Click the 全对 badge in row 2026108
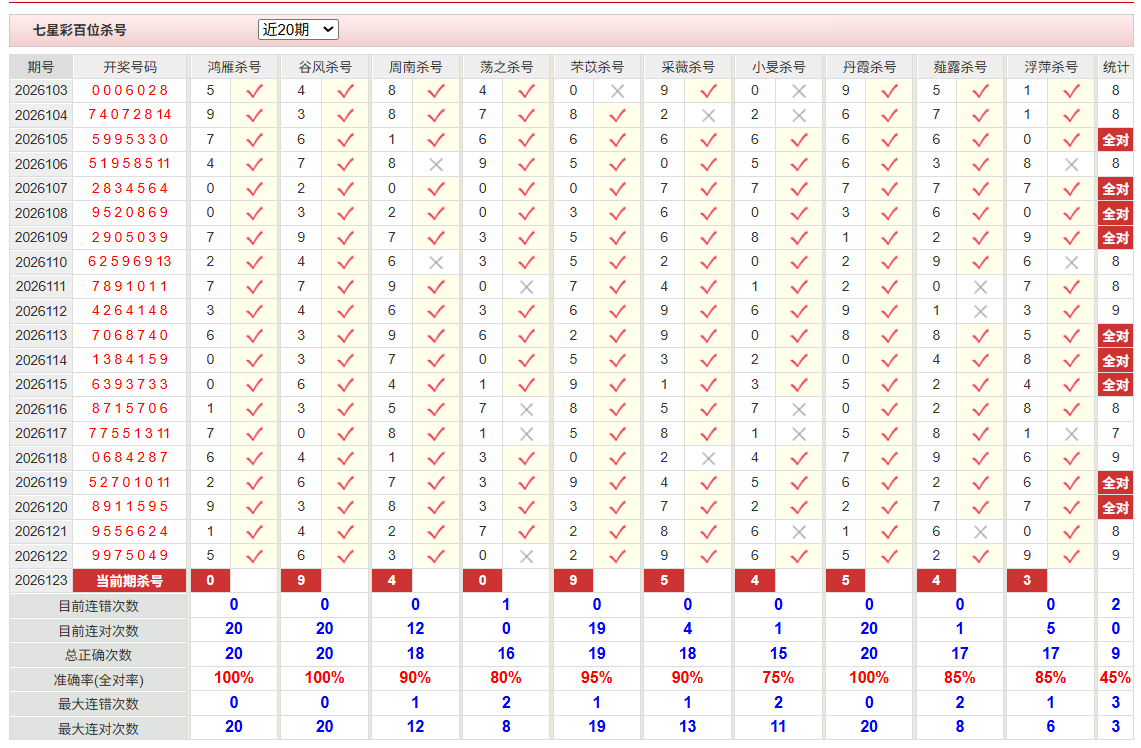The image size is (1141, 748). pos(1116,213)
